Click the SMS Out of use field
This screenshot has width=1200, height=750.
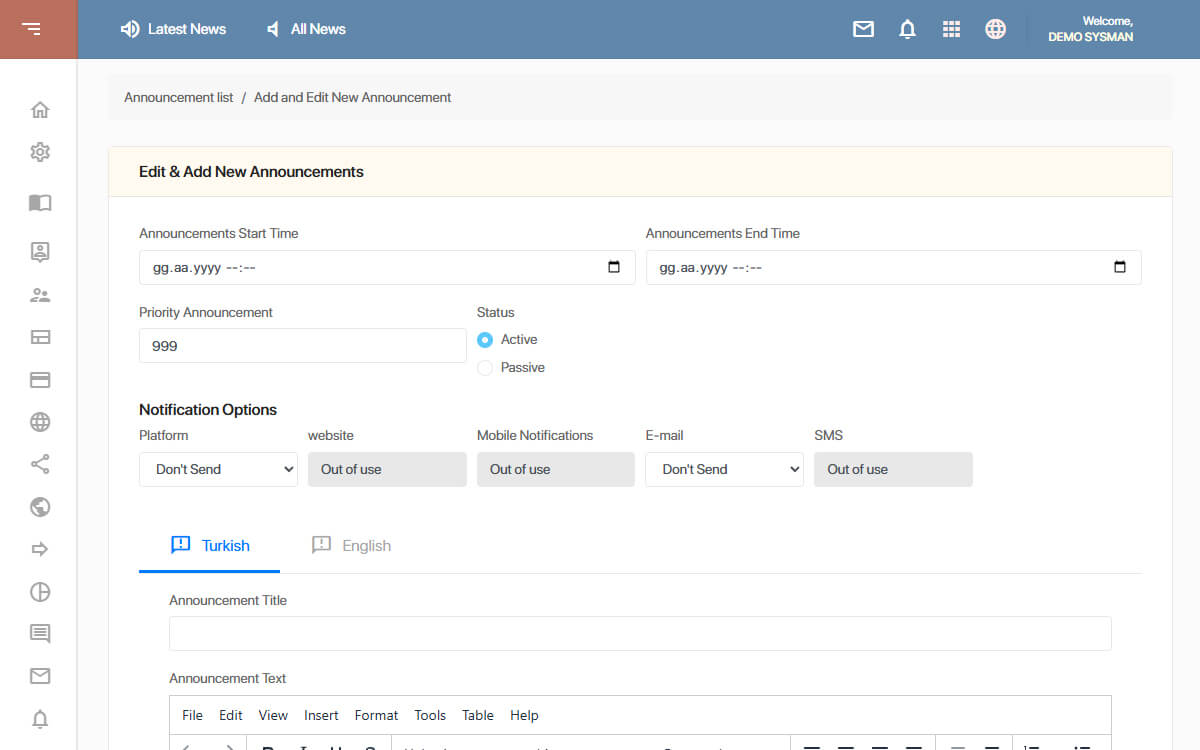893,469
